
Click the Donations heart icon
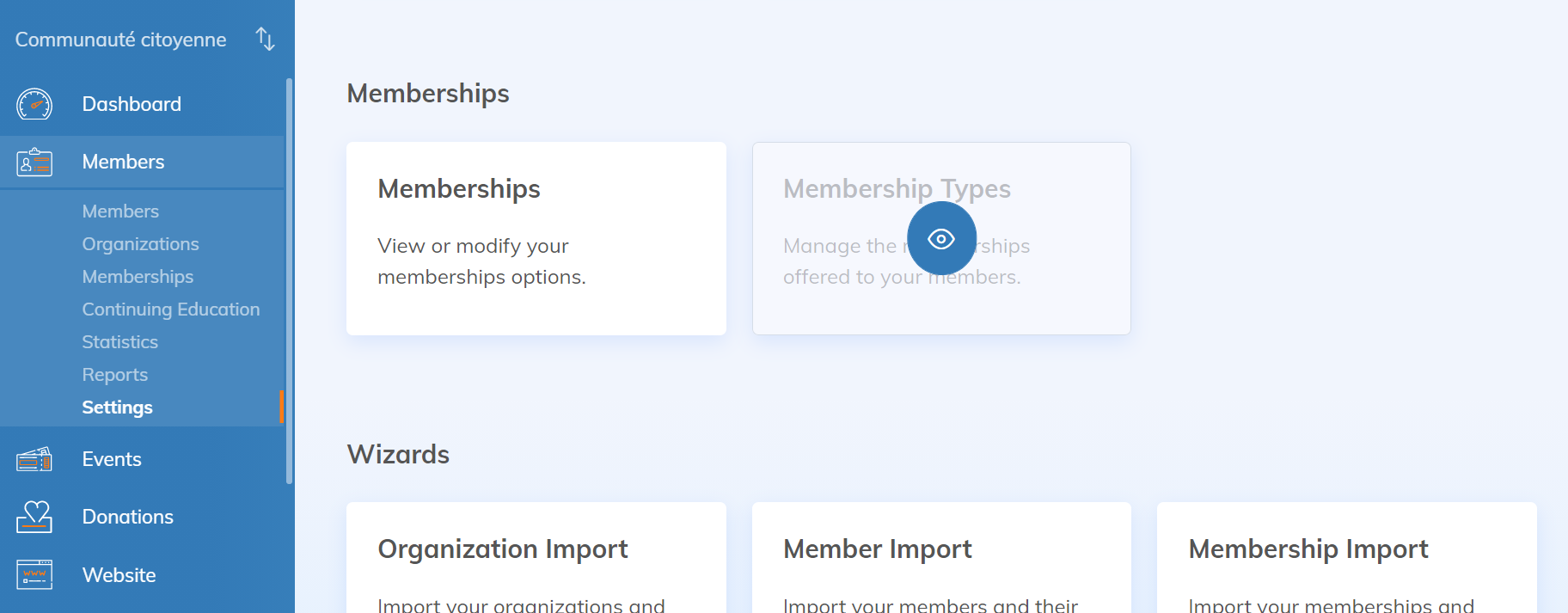click(x=34, y=517)
